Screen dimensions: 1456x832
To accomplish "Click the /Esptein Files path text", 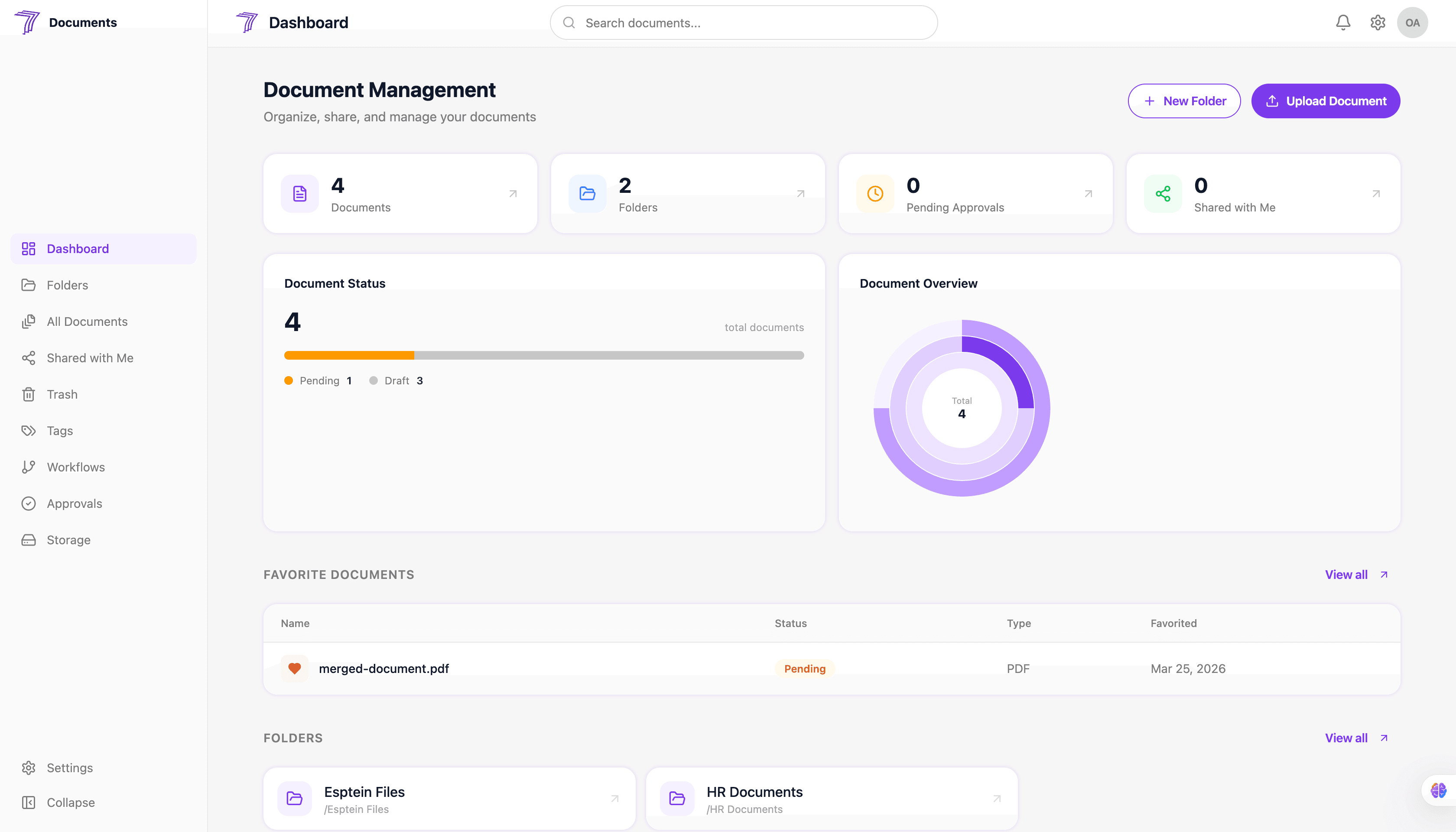I will 357,810.
